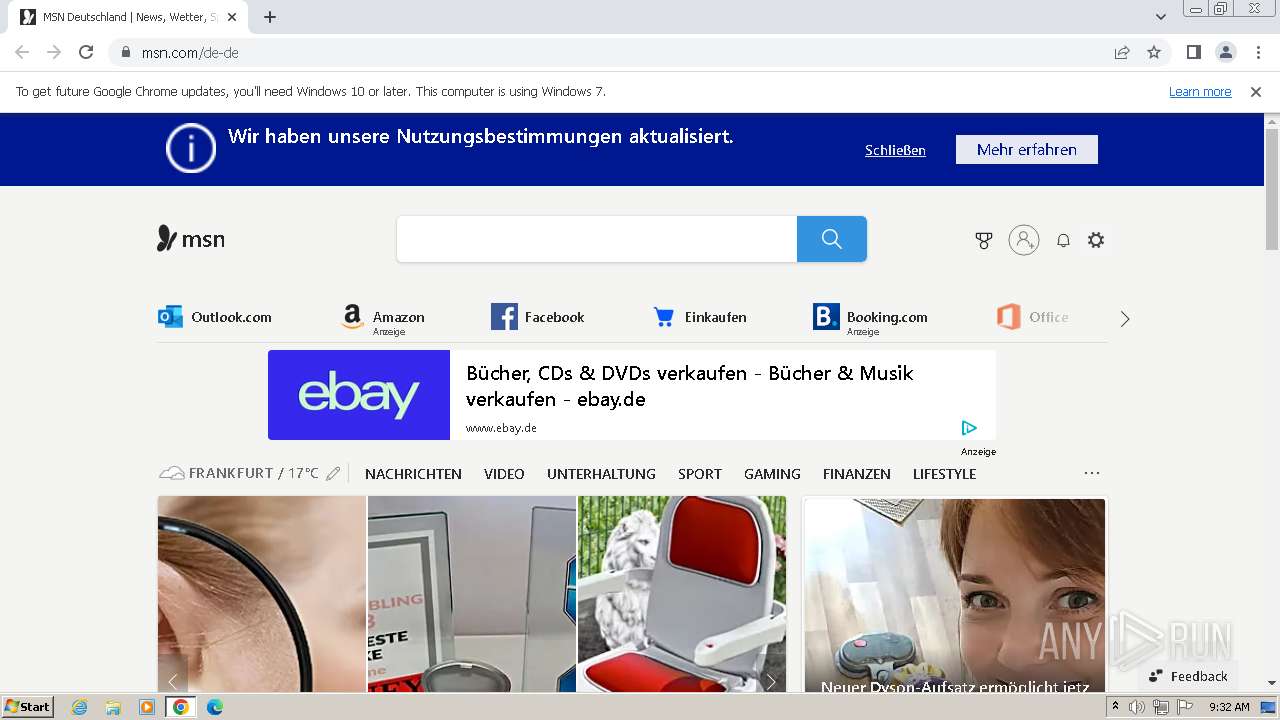Close the MSN Deutschland tab
The width and height of the screenshot is (1280, 720).
pos(233,17)
